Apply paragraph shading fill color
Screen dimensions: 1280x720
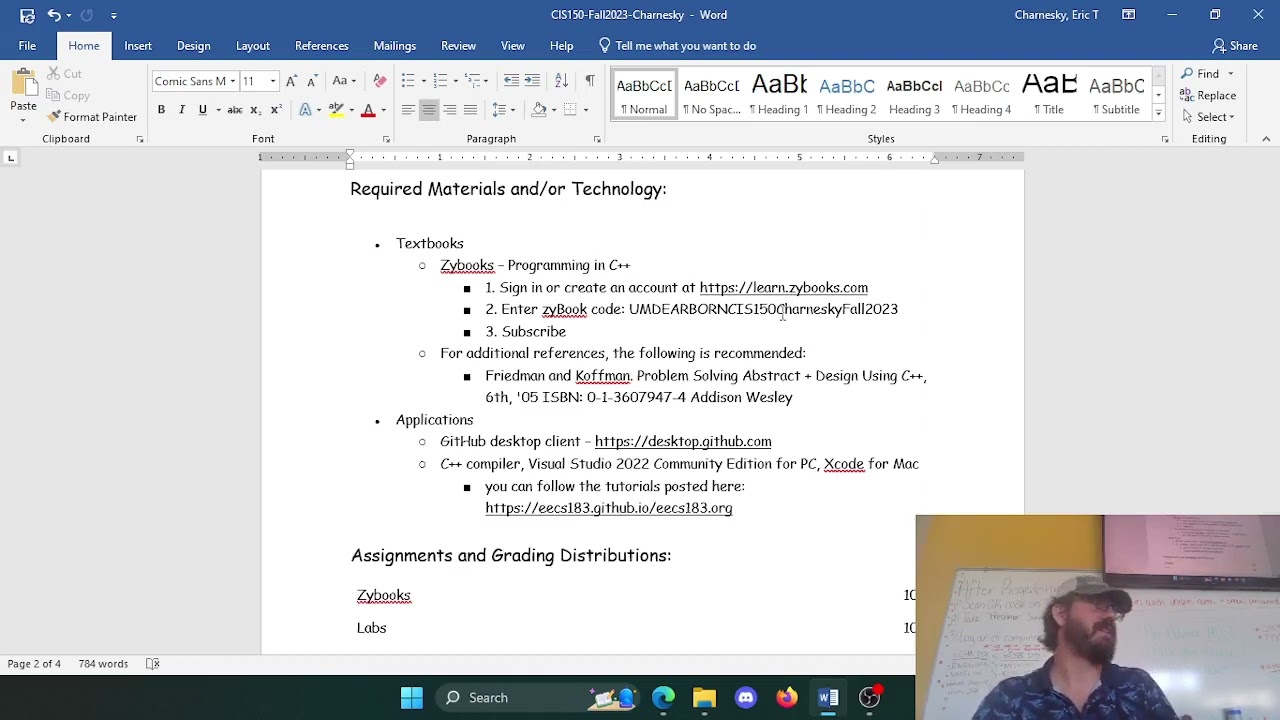pyautogui.click(x=539, y=110)
